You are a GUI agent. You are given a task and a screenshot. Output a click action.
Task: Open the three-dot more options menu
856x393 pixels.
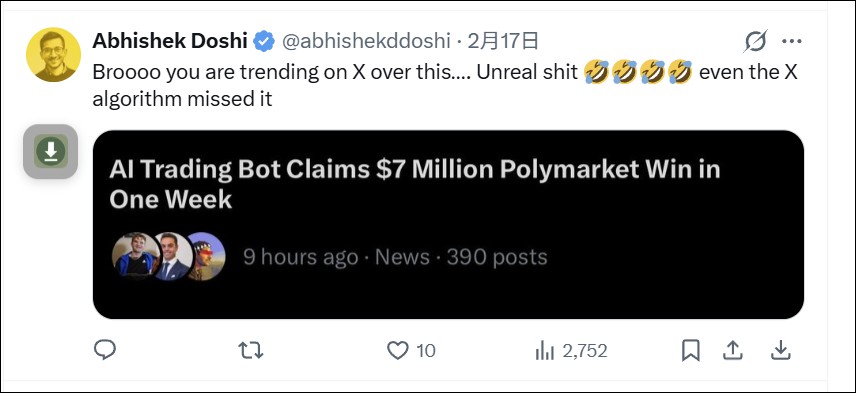[791, 41]
